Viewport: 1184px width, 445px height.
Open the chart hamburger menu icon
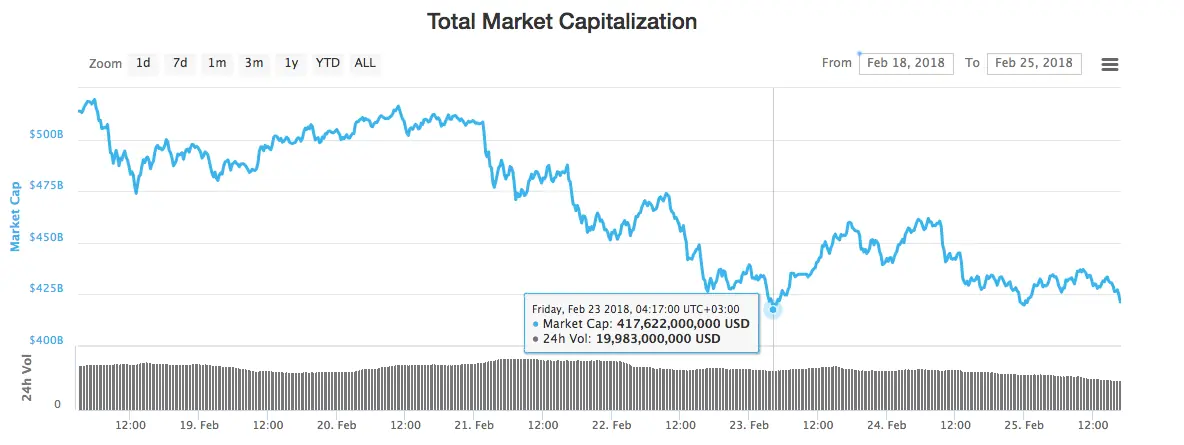point(1109,64)
